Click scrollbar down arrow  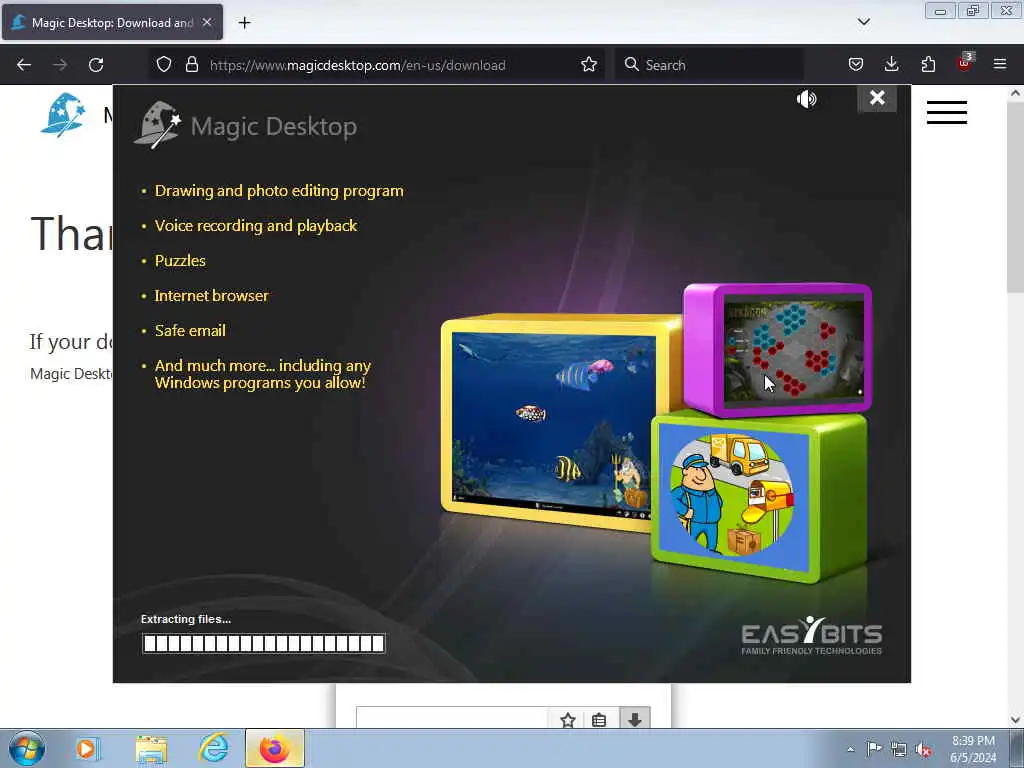(1015, 720)
